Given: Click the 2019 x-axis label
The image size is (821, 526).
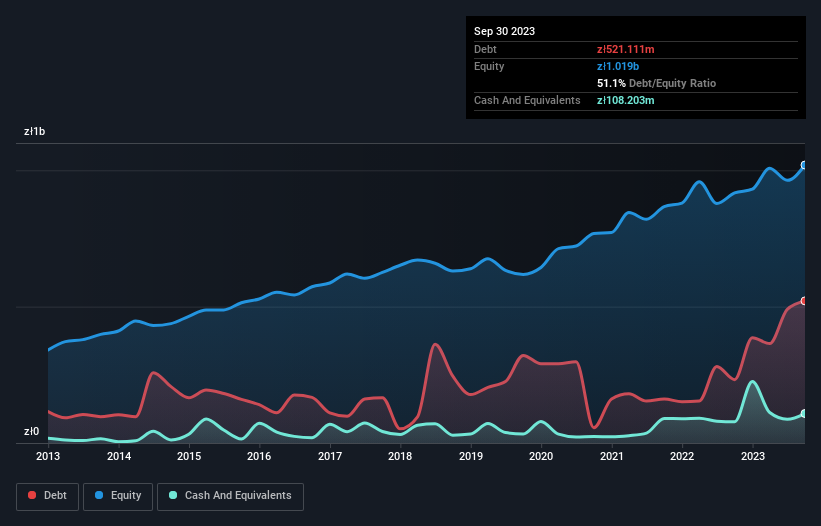Looking at the screenshot, I should tap(471, 456).
